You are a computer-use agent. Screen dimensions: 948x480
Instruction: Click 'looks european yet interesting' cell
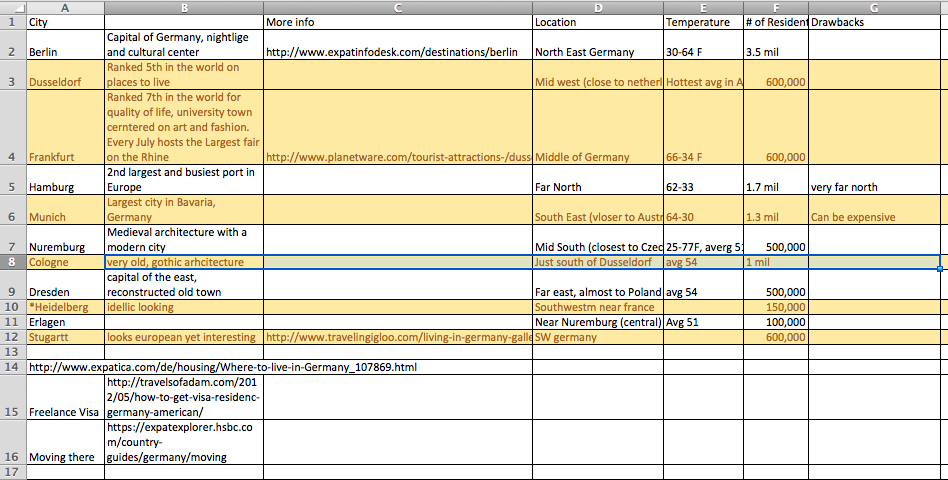(184, 337)
